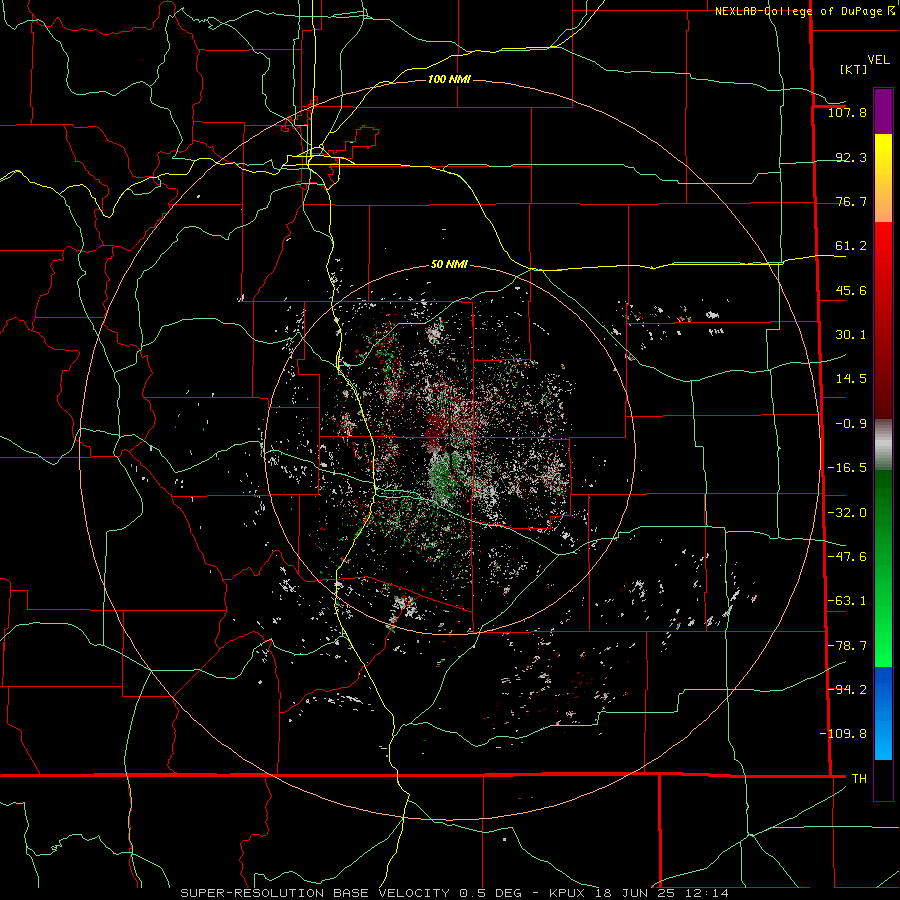
Task: Select the -63.1 velocity scale value
Action: point(847,601)
